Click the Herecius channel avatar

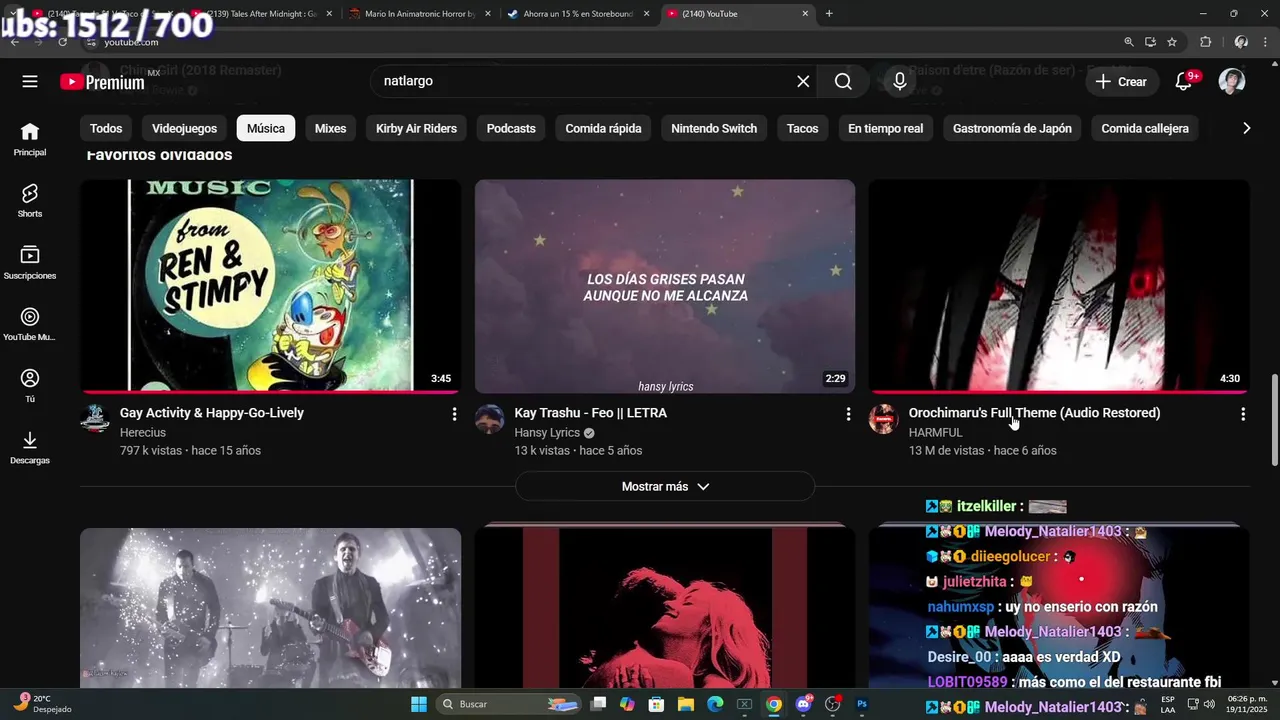tap(95, 419)
